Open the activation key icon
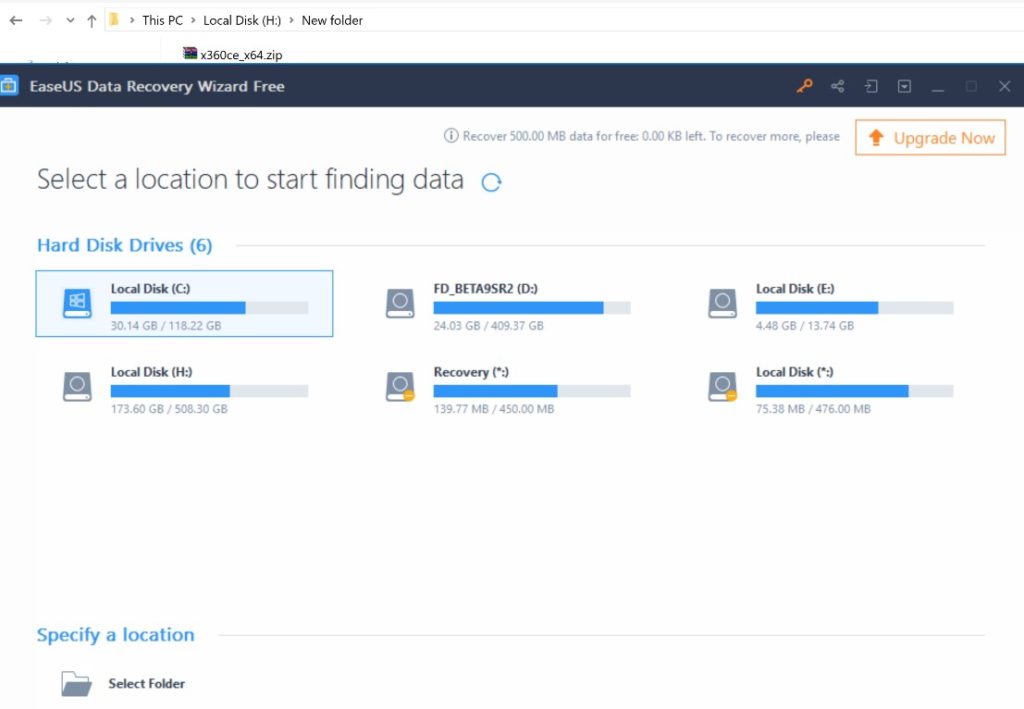This screenshot has height=709, width=1024. tap(805, 86)
